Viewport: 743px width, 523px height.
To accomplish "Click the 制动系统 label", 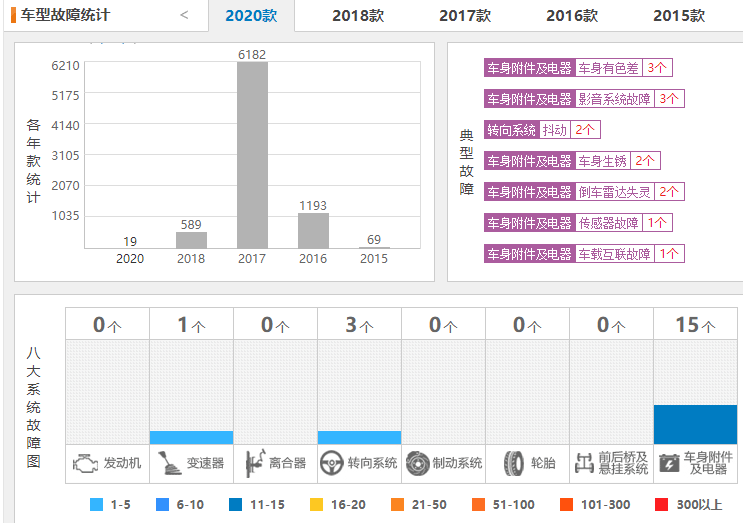I will 457,463.
